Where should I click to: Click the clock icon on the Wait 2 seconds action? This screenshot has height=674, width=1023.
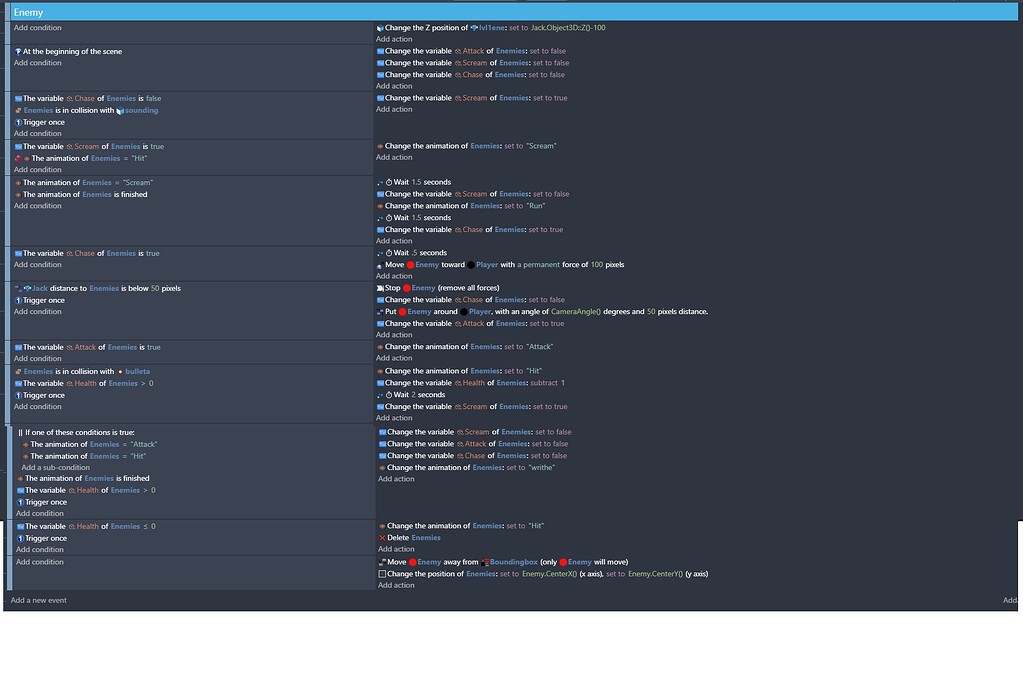tap(389, 394)
